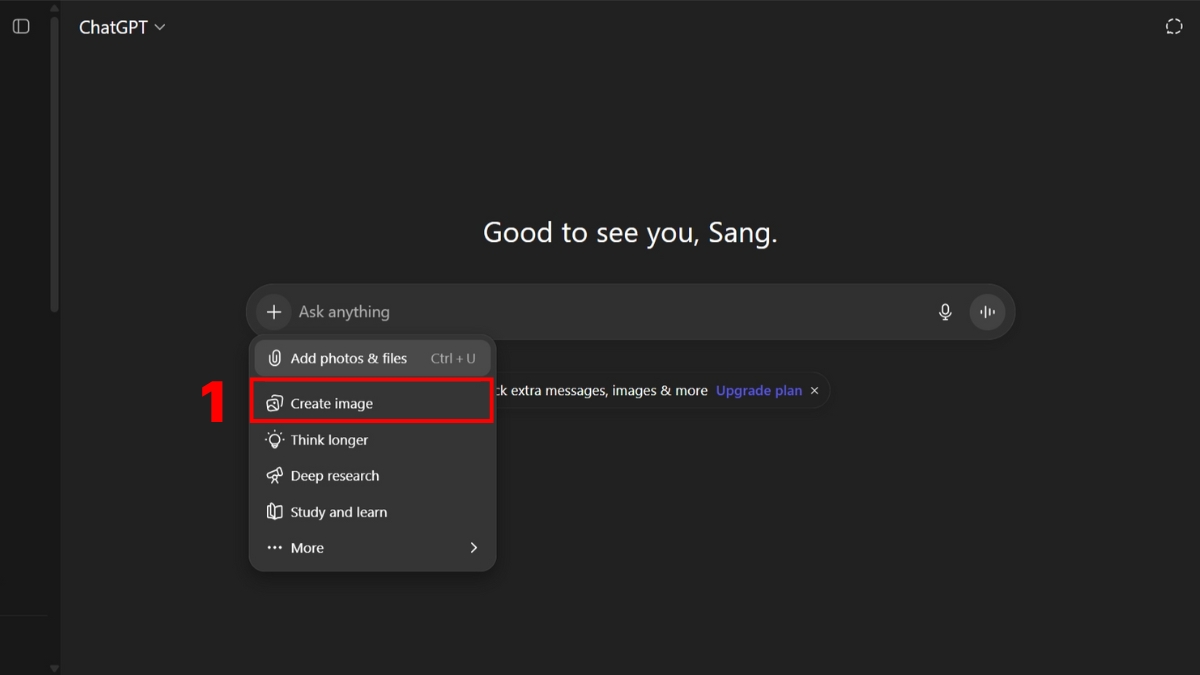The image size is (1200, 675).
Task: Click the chevron arrow next to More
Action: [473, 548]
